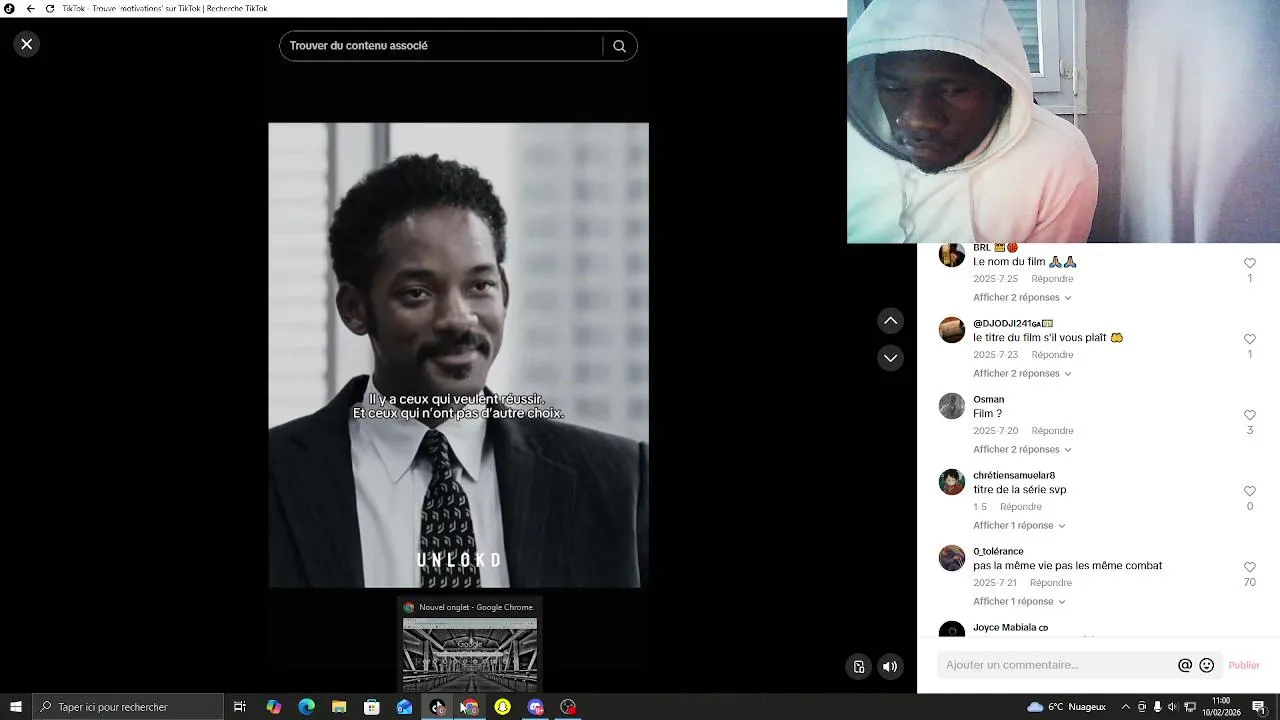Like chrétiensamuelar8's comment
Screen dimensions: 1280x720
pos(1249,492)
